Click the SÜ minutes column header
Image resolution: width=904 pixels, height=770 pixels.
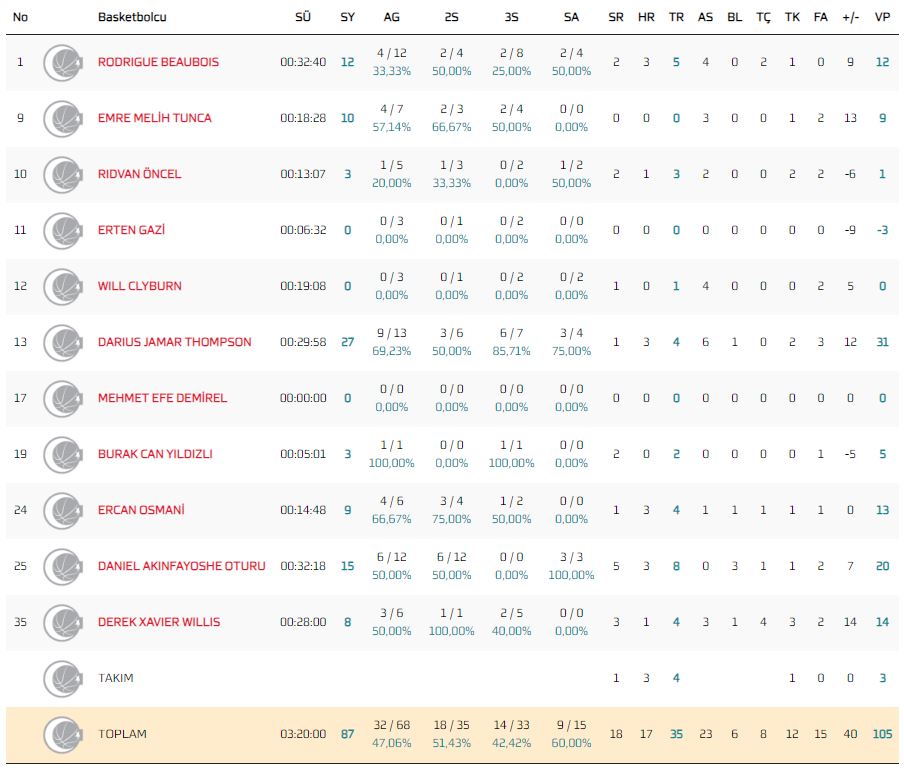(303, 17)
